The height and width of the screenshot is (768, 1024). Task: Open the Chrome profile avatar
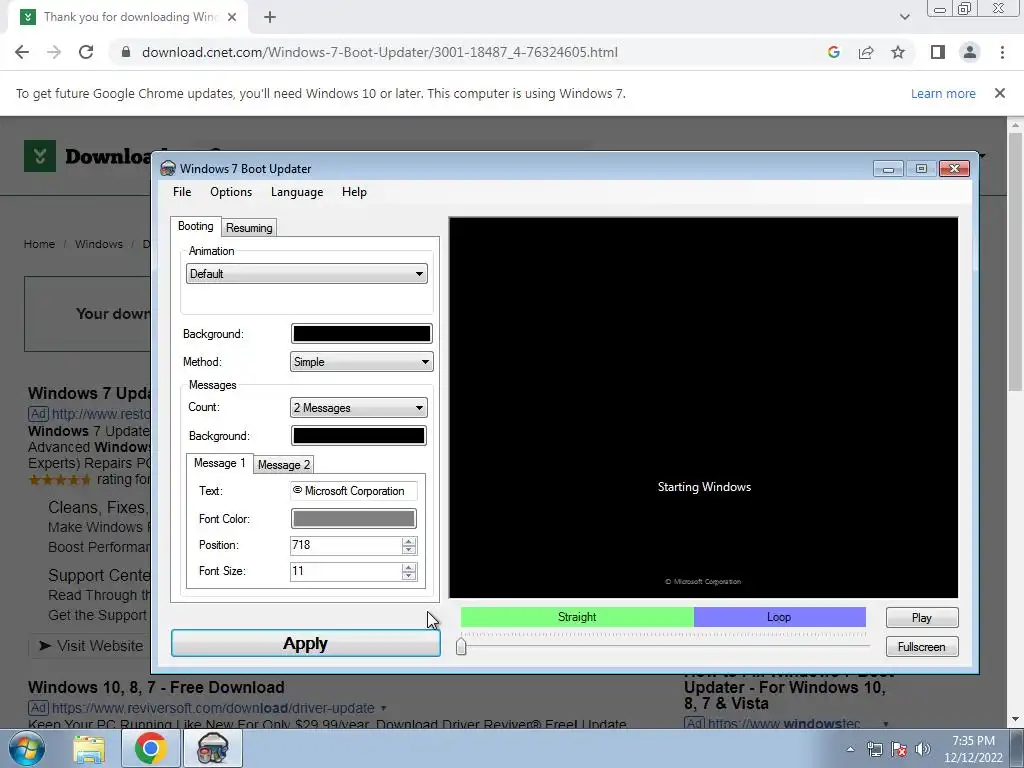pyautogui.click(x=970, y=52)
